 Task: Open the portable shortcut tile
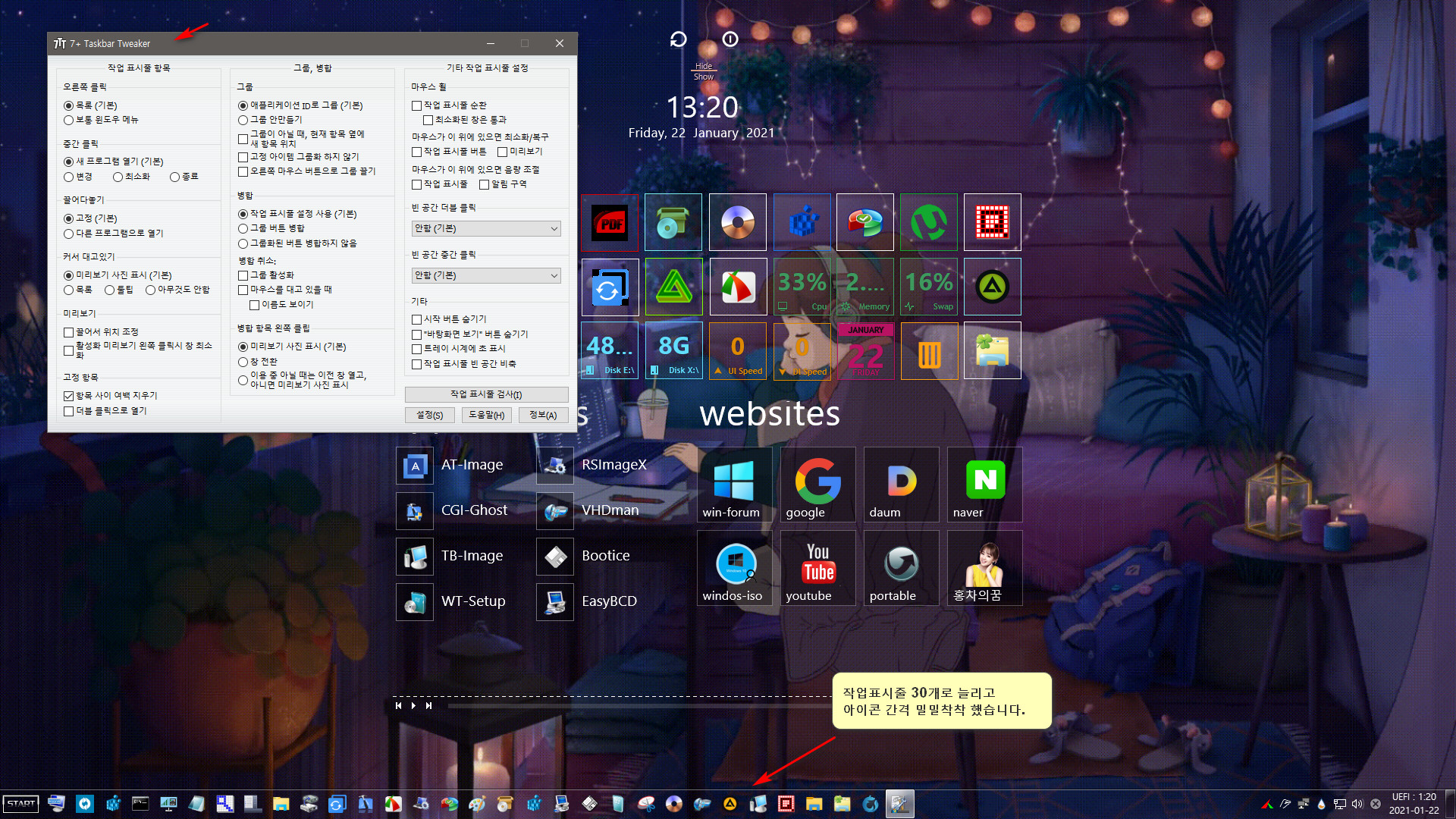[902, 568]
